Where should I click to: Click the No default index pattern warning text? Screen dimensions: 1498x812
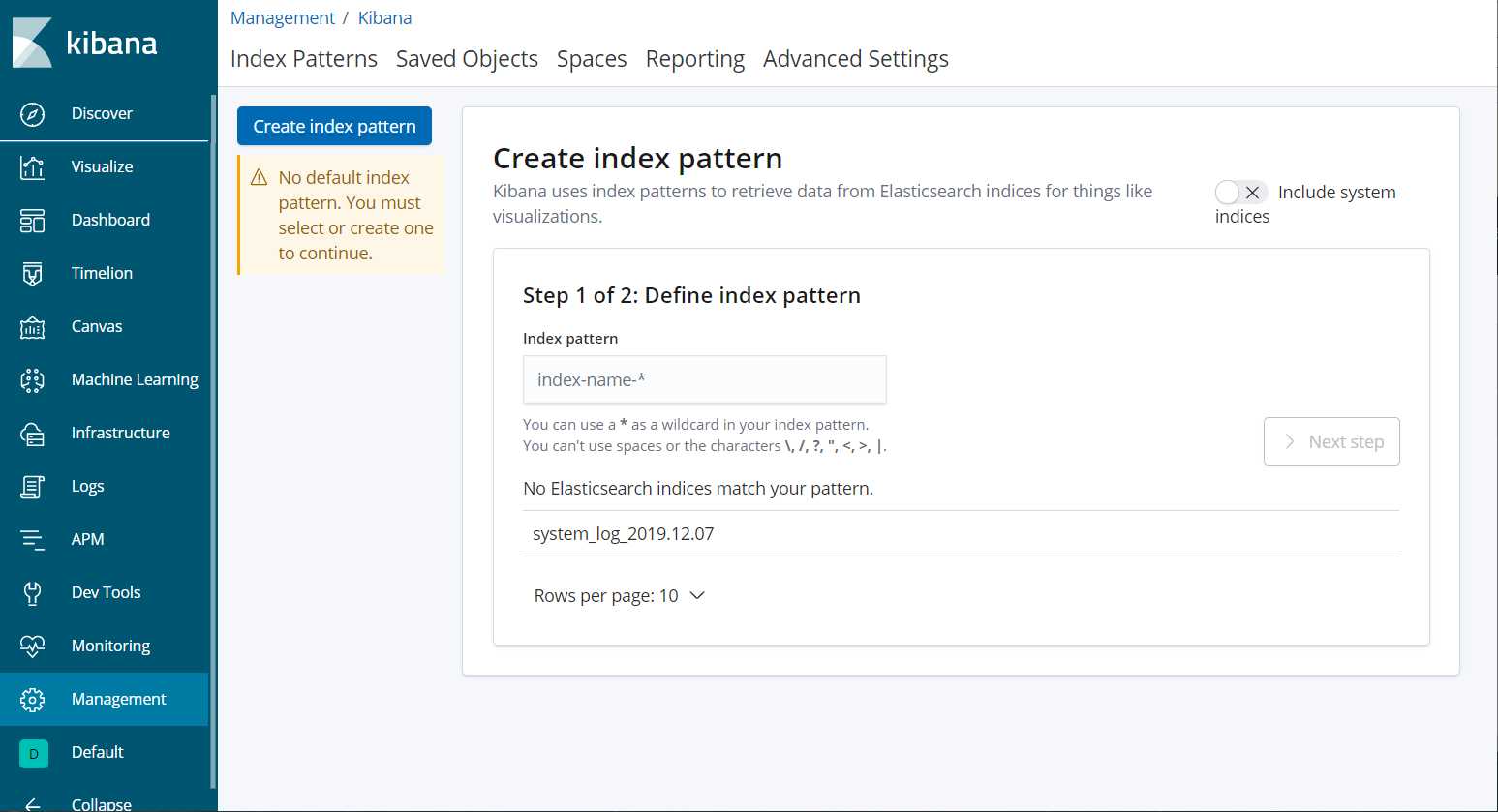(355, 215)
